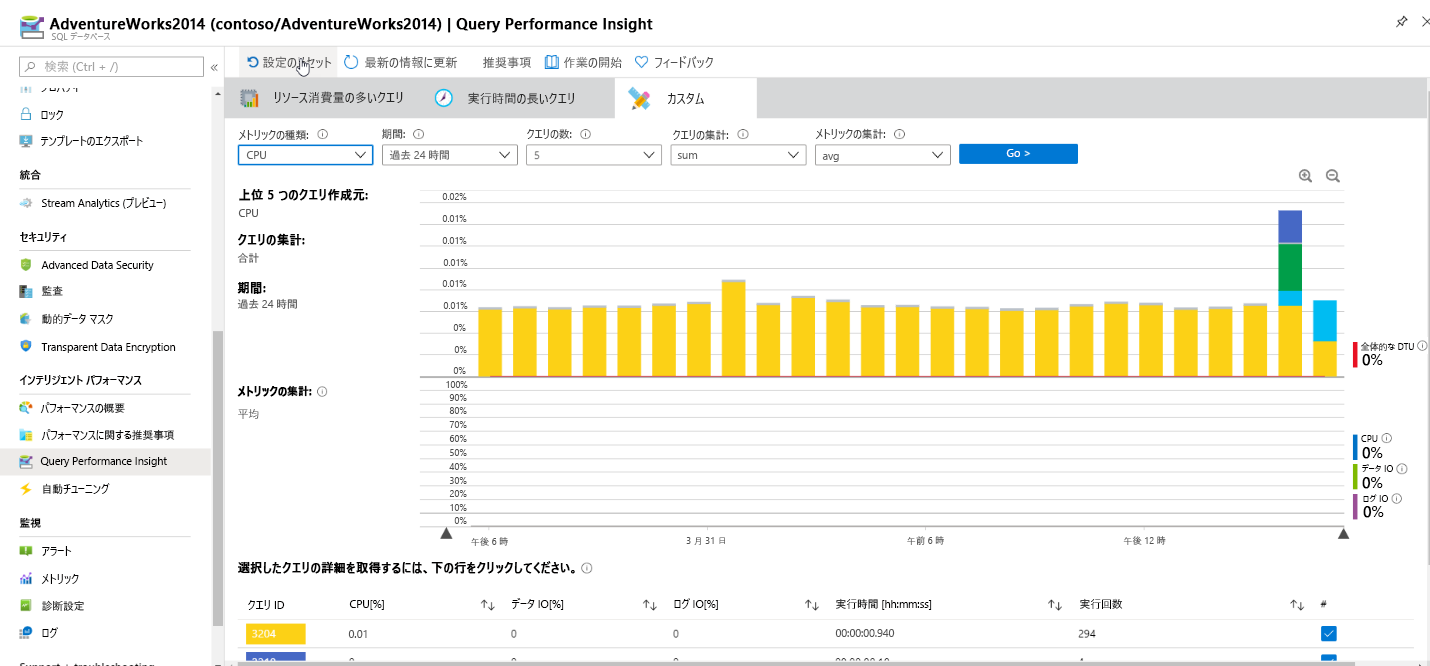Click 作業の開始 label

pos(592,62)
